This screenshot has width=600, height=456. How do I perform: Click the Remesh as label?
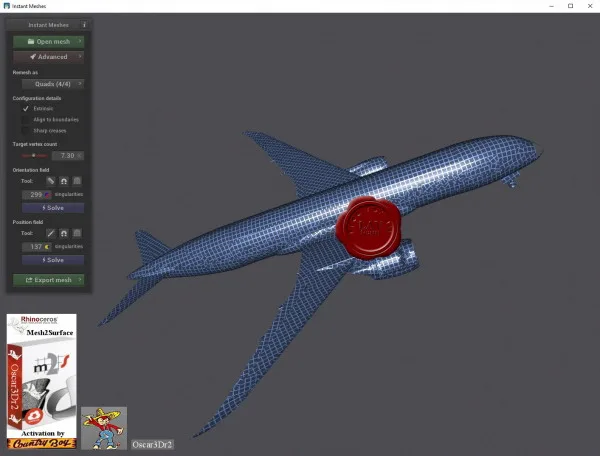tap(25, 72)
